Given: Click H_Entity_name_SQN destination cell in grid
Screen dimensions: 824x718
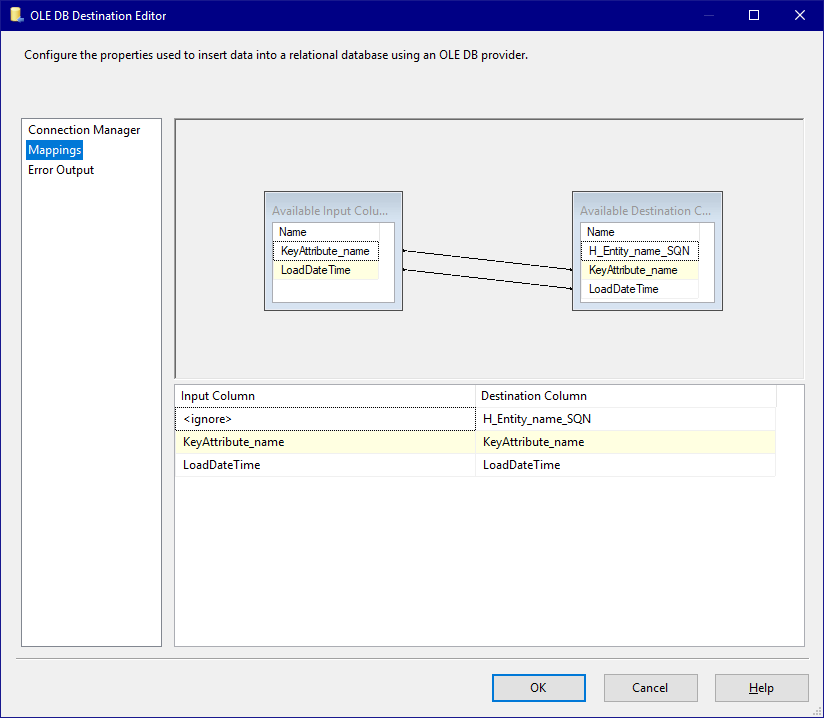Looking at the screenshot, I should pyautogui.click(x=625, y=419).
